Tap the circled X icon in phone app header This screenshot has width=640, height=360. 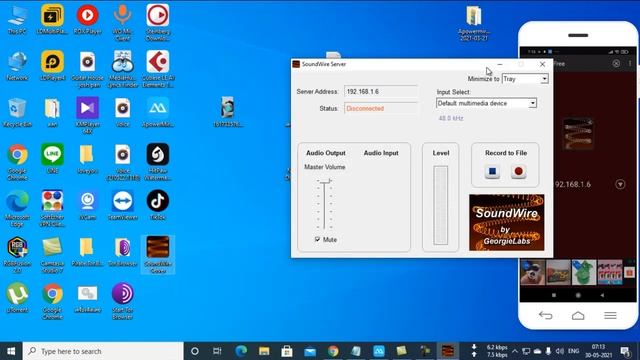pyautogui.click(x=616, y=64)
